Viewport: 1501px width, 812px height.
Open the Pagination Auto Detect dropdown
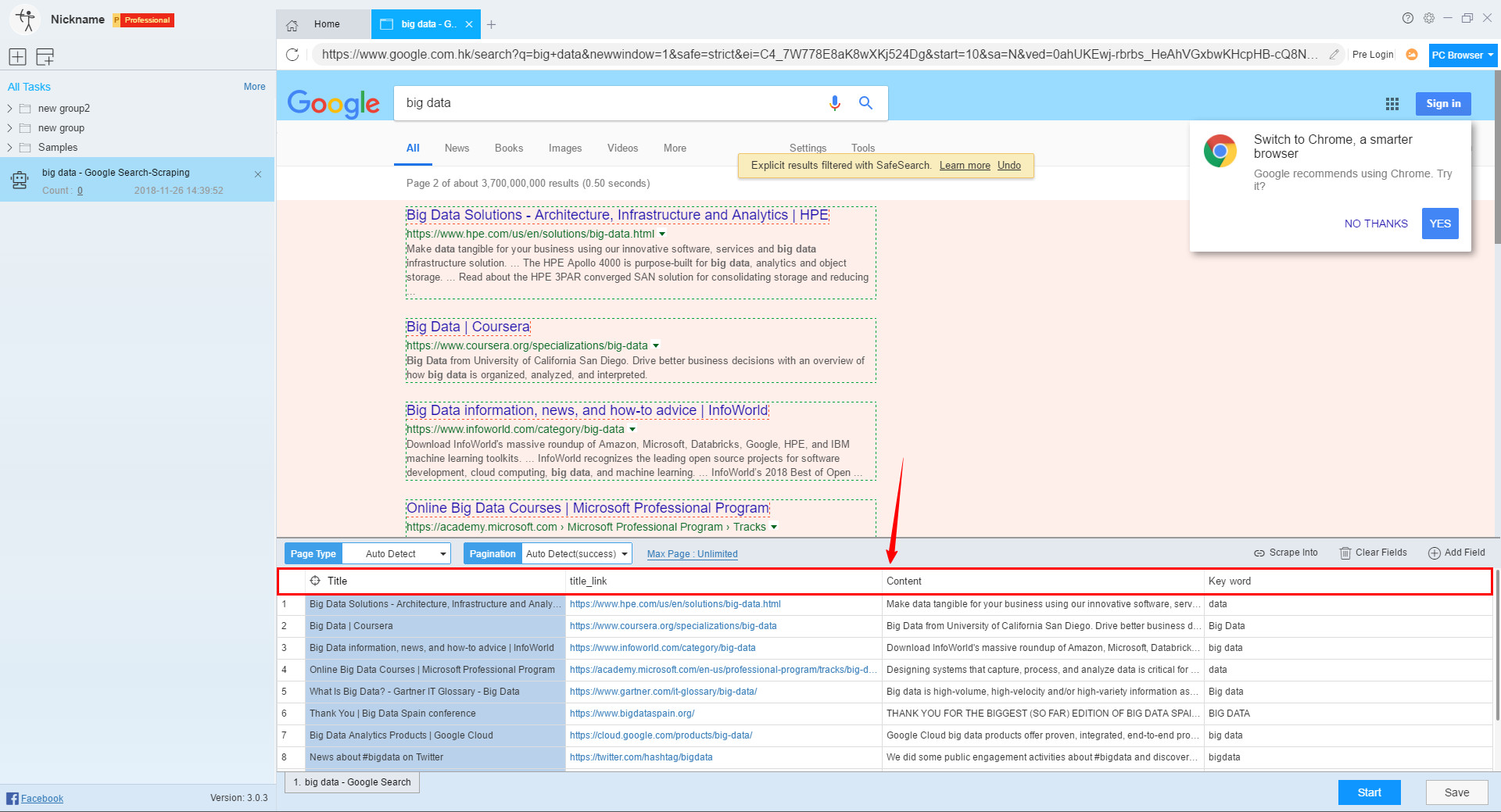pyautogui.click(x=577, y=554)
